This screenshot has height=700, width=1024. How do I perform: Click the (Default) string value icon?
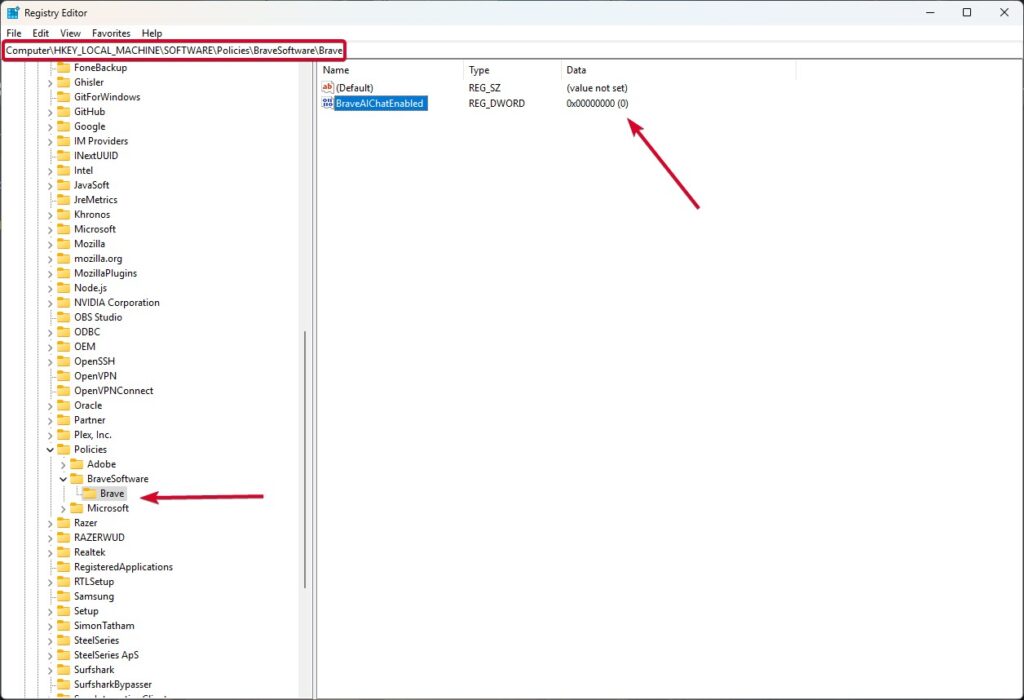327,88
